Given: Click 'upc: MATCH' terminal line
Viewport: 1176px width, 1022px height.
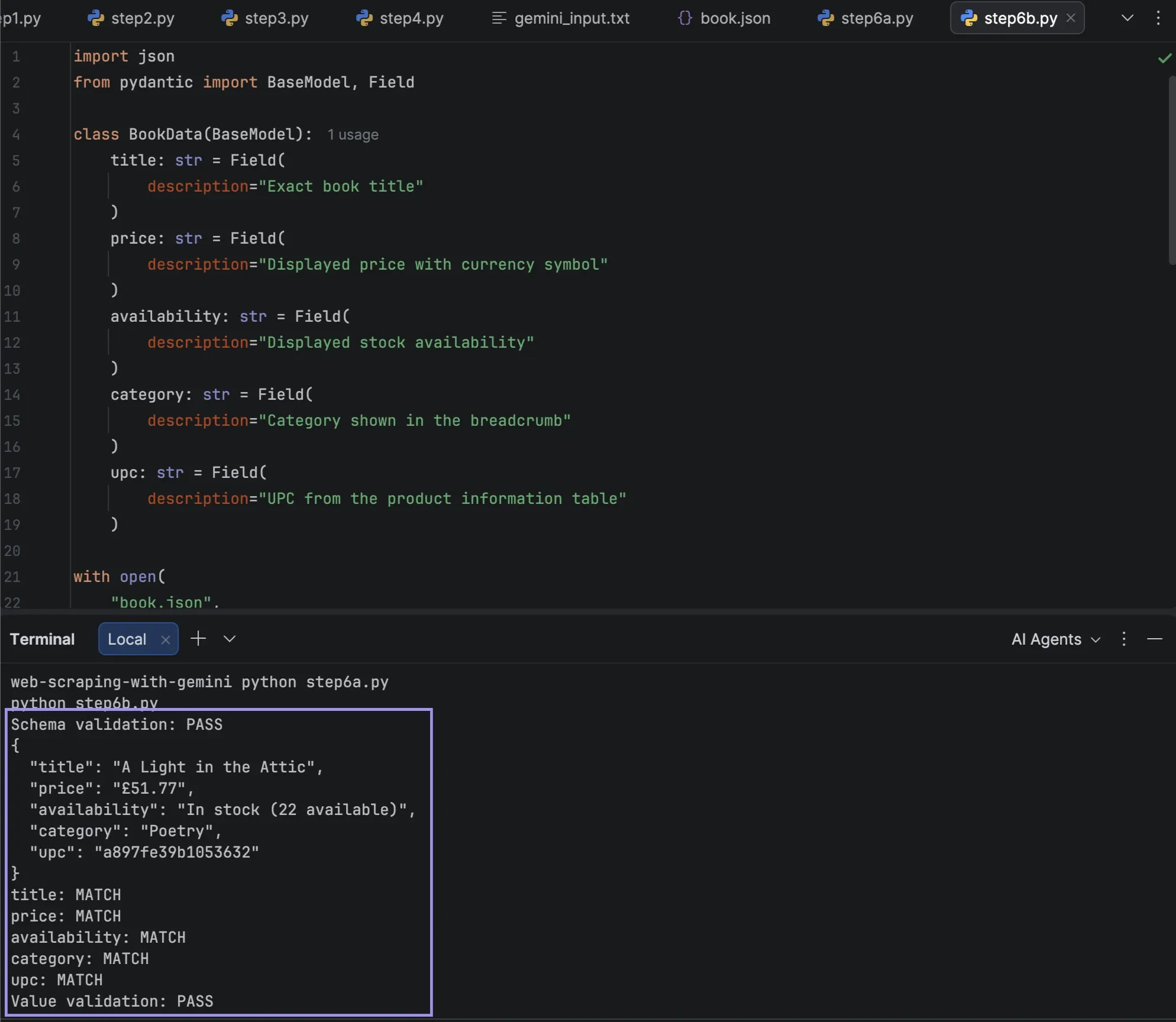Looking at the screenshot, I should click(x=57, y=980).
